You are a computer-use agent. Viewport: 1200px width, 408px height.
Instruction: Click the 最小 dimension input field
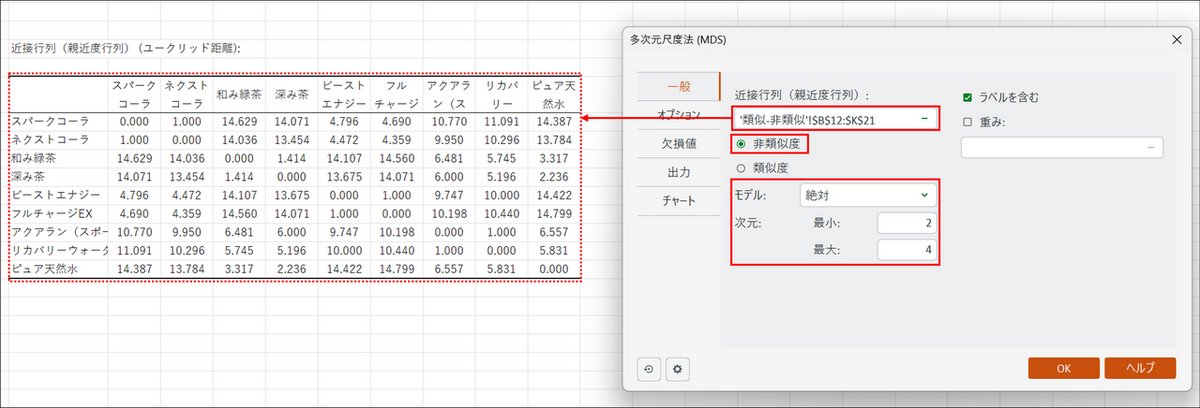[x=907, y=223]
